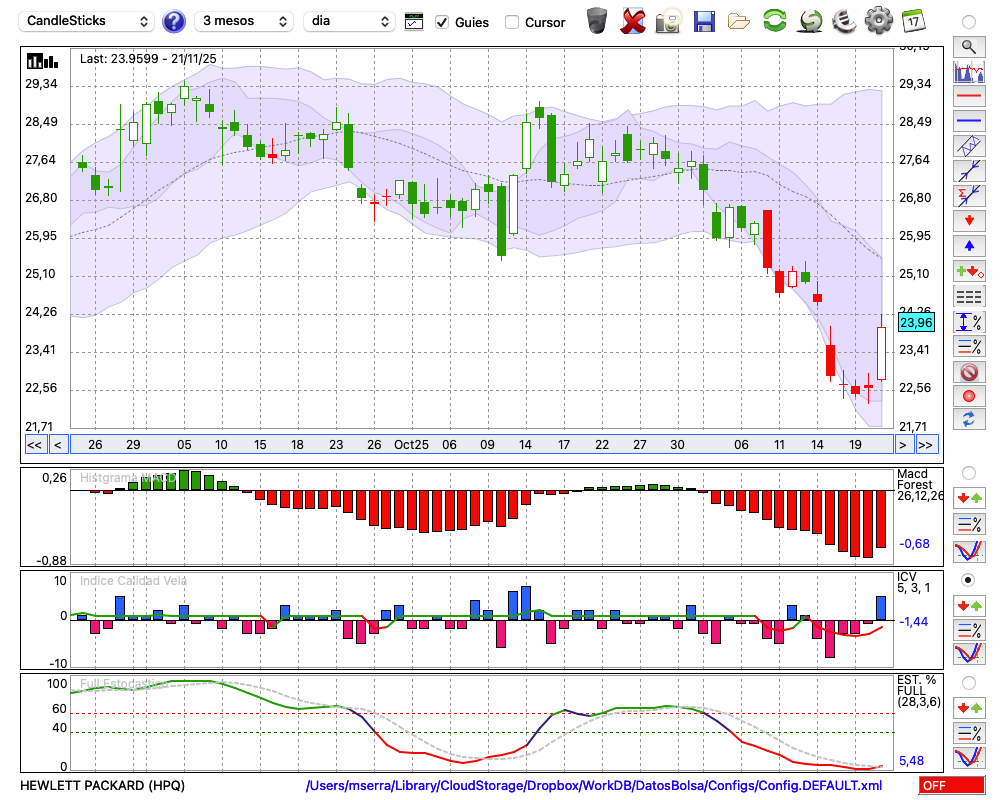
Task: Select the red horizontal line tool
Action: tap(969, 96)
